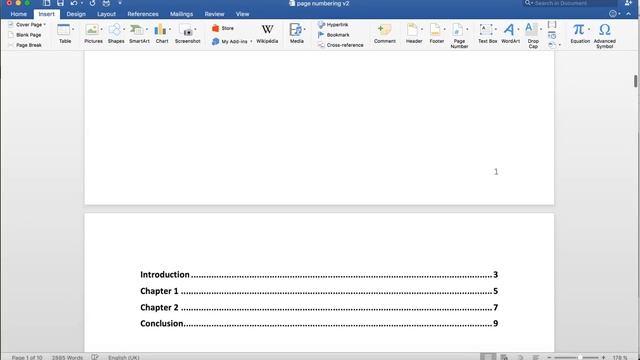This screenshot has width=640, height=360.
Task: Expand the Table dropdown arrow
Action: (x=73, y=29)
